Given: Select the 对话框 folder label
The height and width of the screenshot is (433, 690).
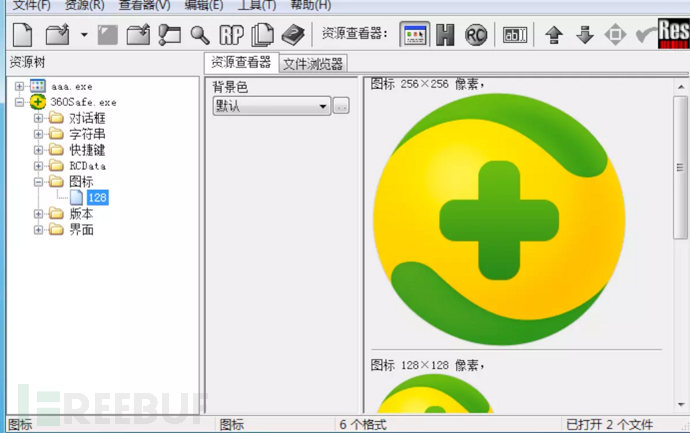Looking at the screenshot, I should 87,118.
